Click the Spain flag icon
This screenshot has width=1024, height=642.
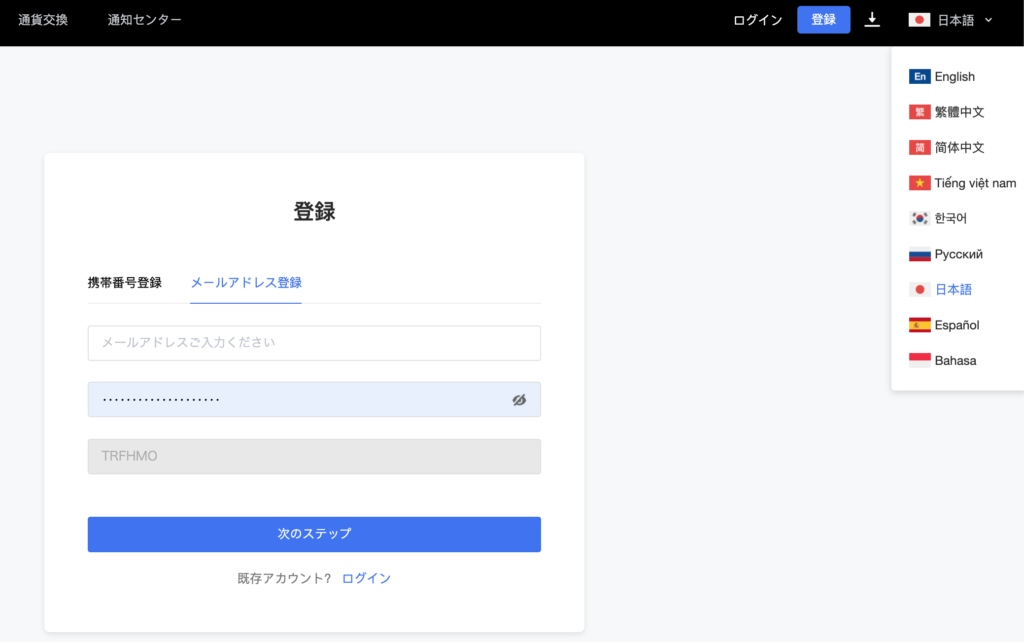click(920, 325)
